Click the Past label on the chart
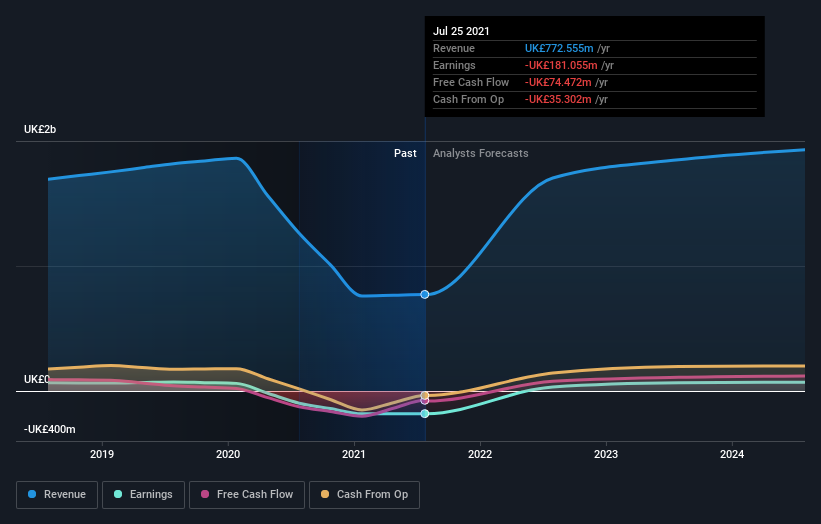Screen dimensions: 821x524 point(405,153)
